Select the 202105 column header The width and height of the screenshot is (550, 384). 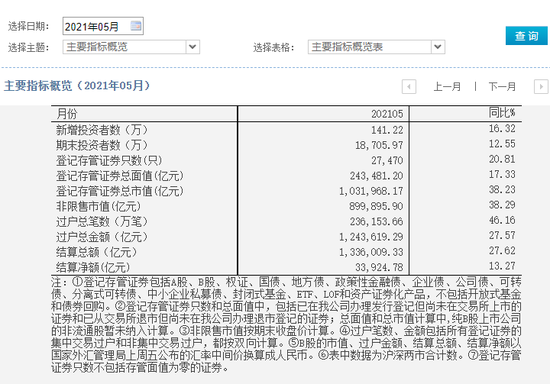[387, 114]
